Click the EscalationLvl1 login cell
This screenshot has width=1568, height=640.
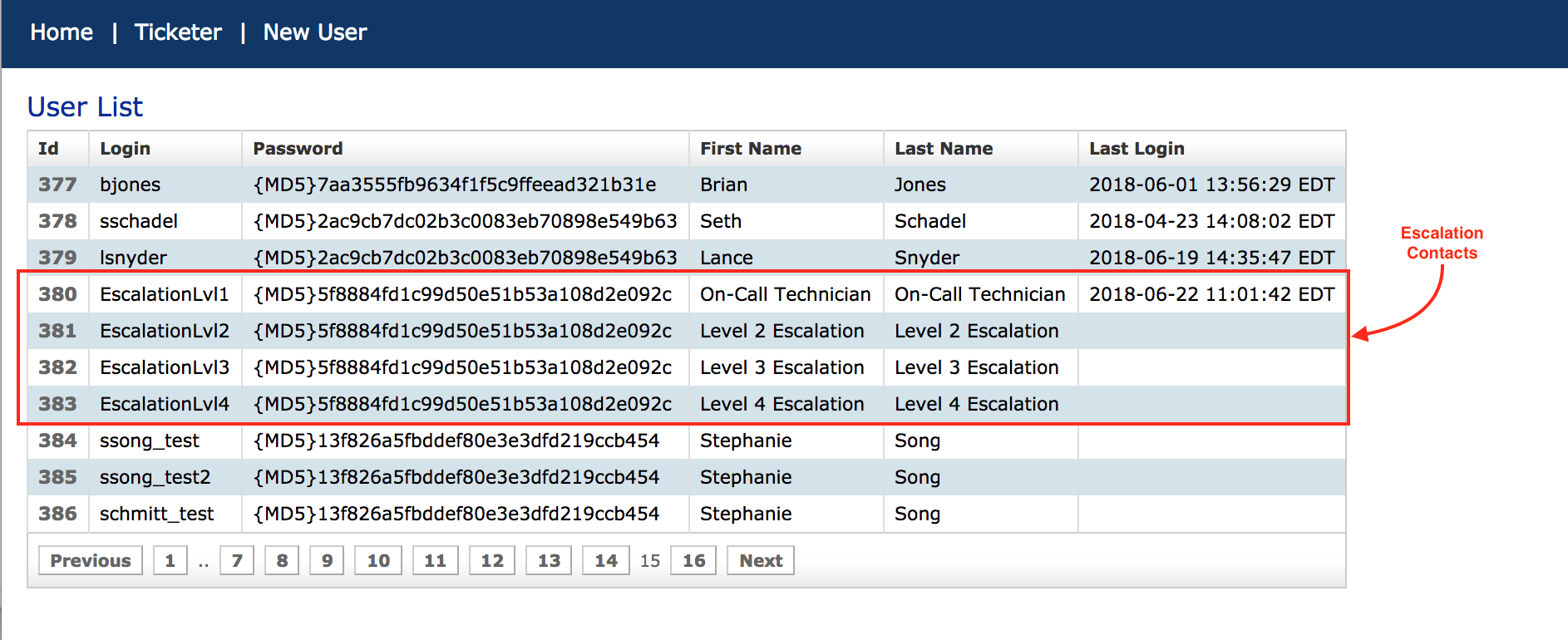coord(164,294)
